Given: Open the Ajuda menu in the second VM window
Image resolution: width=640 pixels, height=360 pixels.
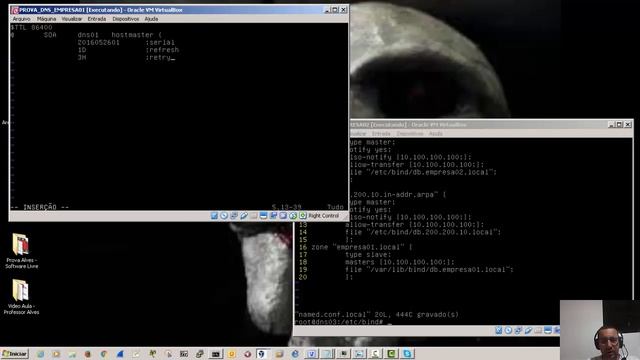Looking at the screenshot, I should coord(436,133).
